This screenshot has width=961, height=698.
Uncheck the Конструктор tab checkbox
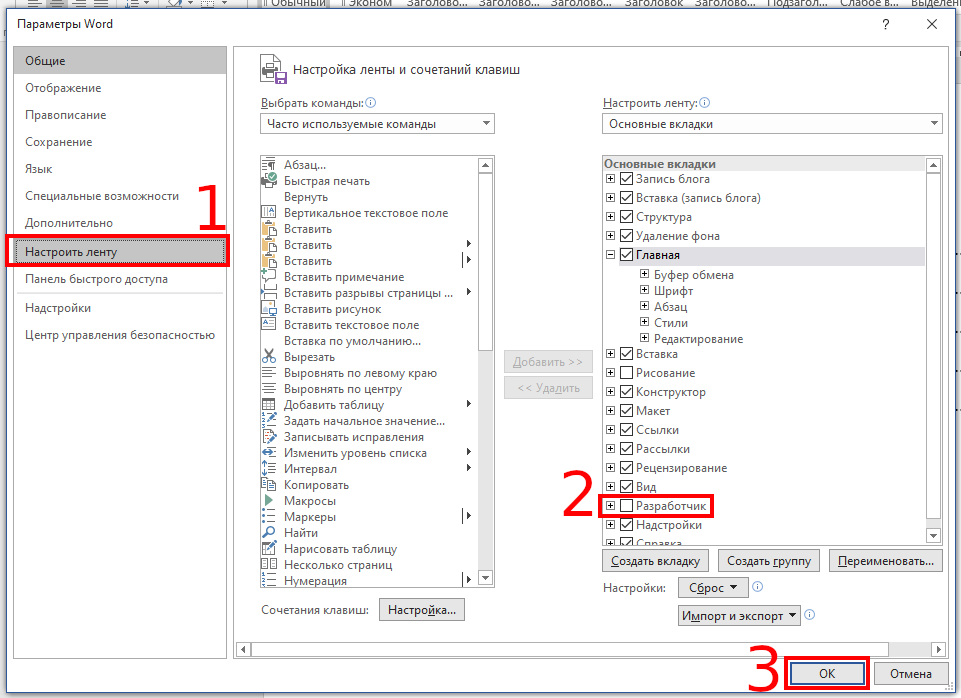pyautogui.click(x=626, y=392)
